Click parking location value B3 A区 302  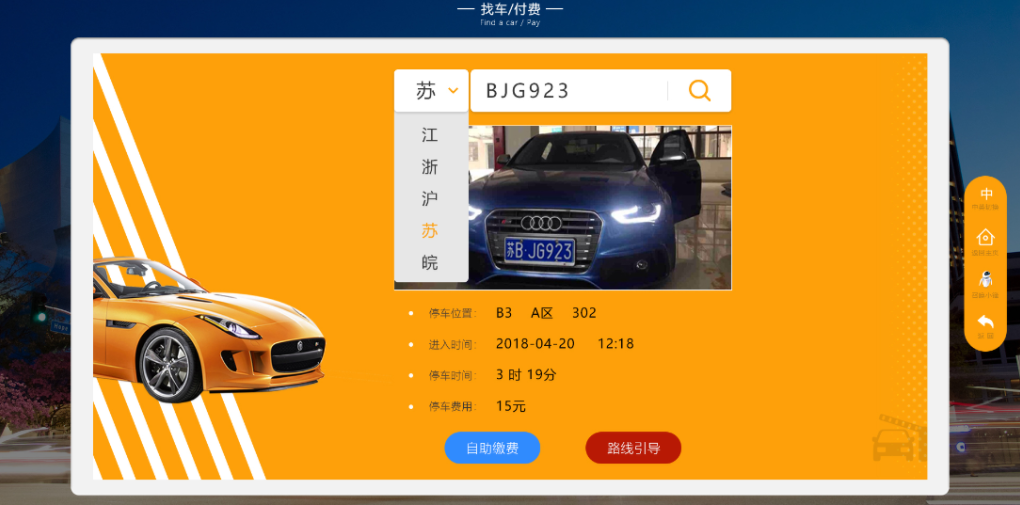[x=546, y=313]
